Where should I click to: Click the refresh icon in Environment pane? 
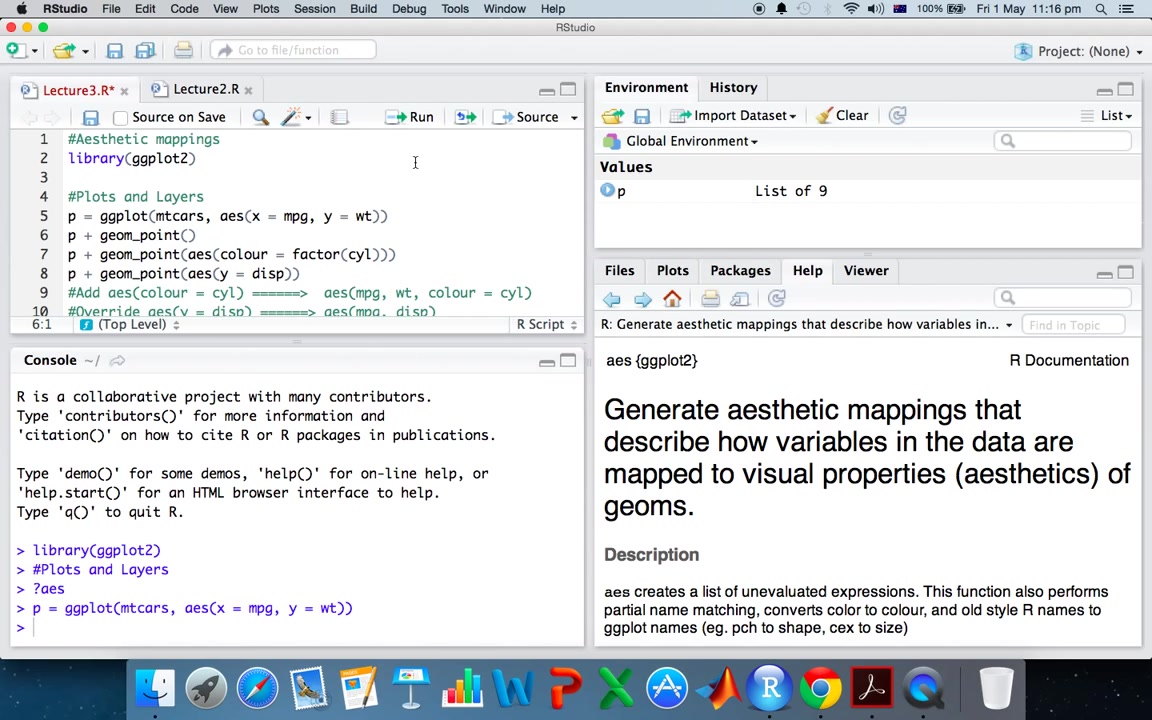pyautogui.click(x=897, y=115)
